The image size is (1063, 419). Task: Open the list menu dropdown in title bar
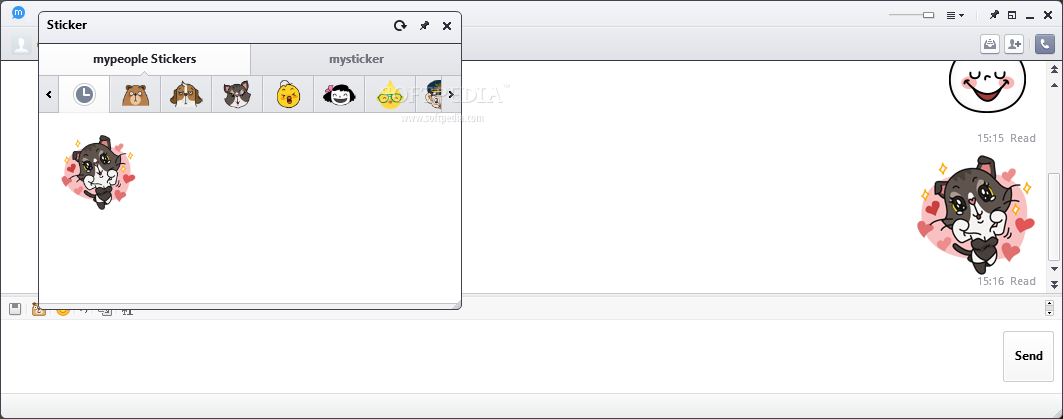(x=955, y=15)
